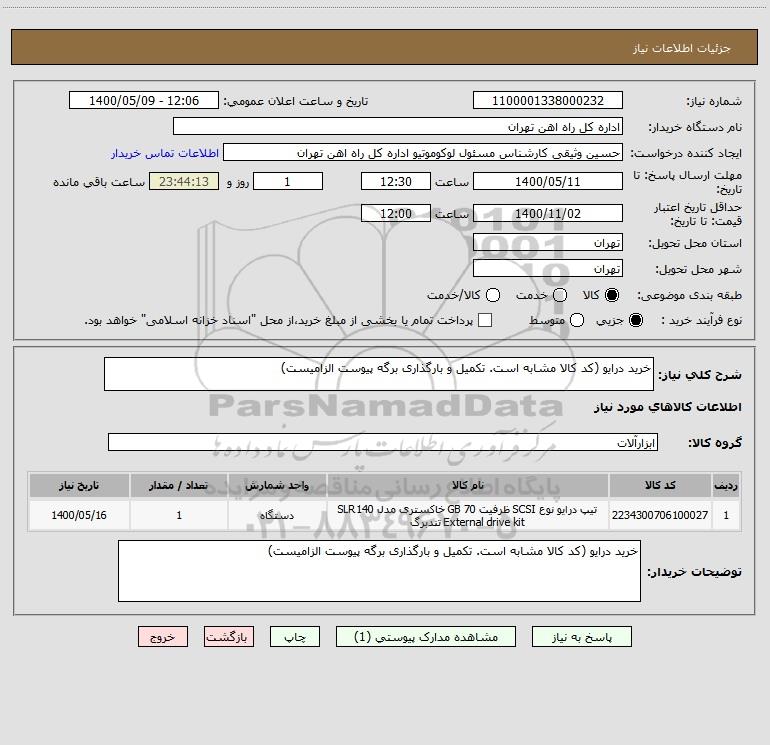Click the announcement date field 1400/05/09 - 12:06

coord(144,100)
